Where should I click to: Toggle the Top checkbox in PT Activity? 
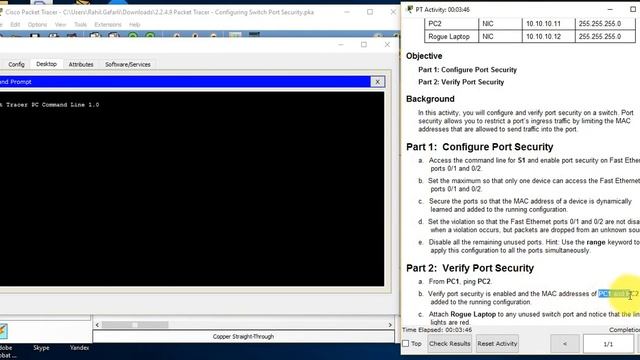405,344
